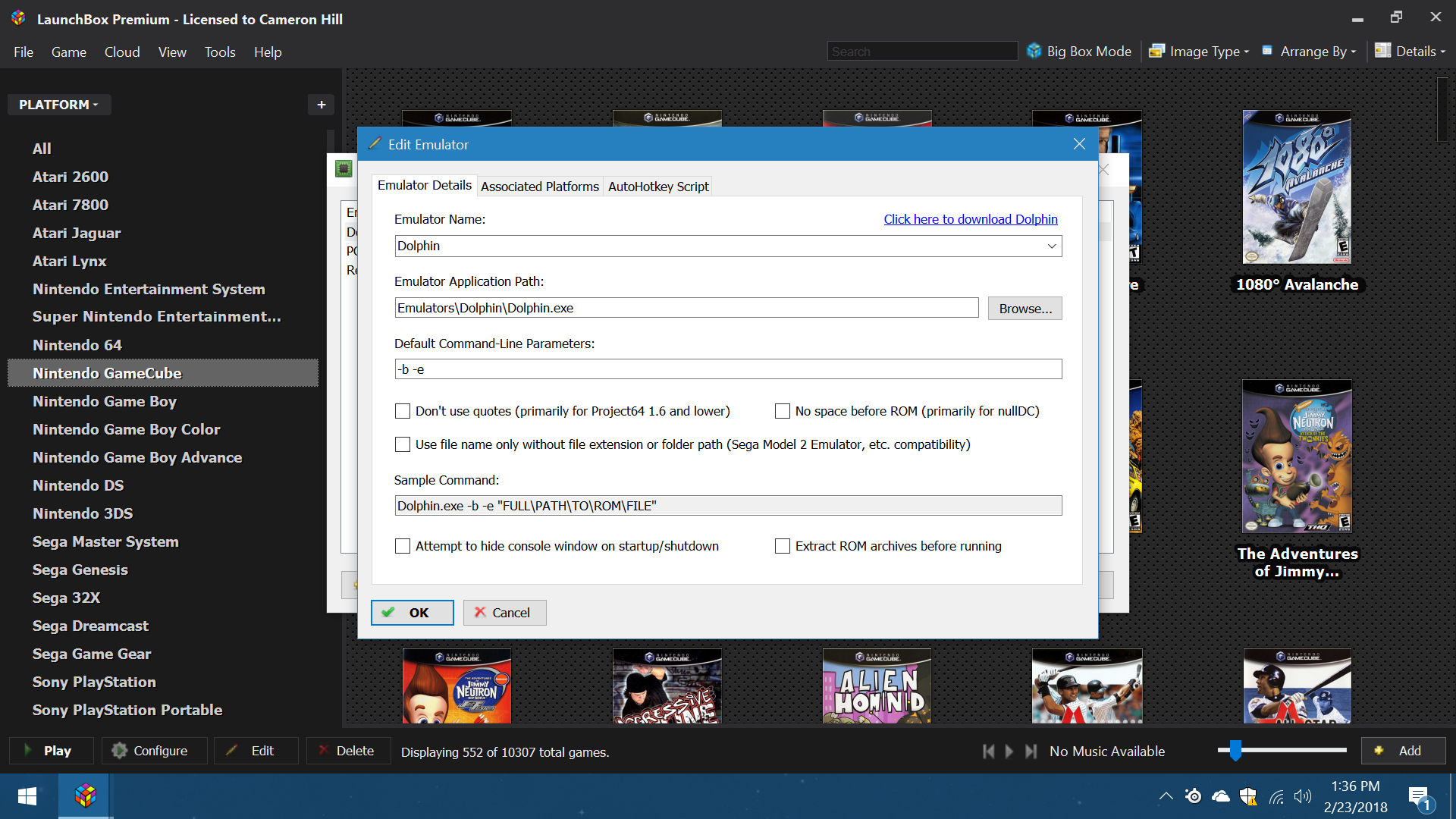Open Windows notification center
Screen dimensions: 1456x819
click(x=1420, y=797)
